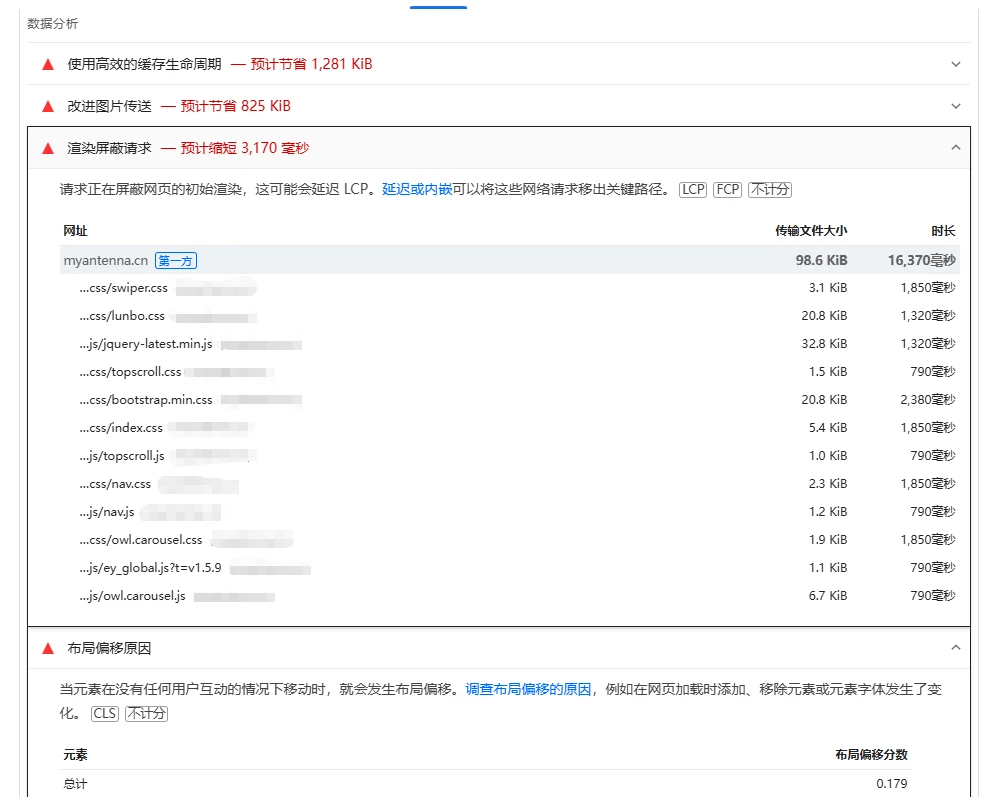Expand the 使用高效的缓存生命周期 audit chevron
Image resolution: width=1001 pixels, height=797 pixels.
click(955, 64)
